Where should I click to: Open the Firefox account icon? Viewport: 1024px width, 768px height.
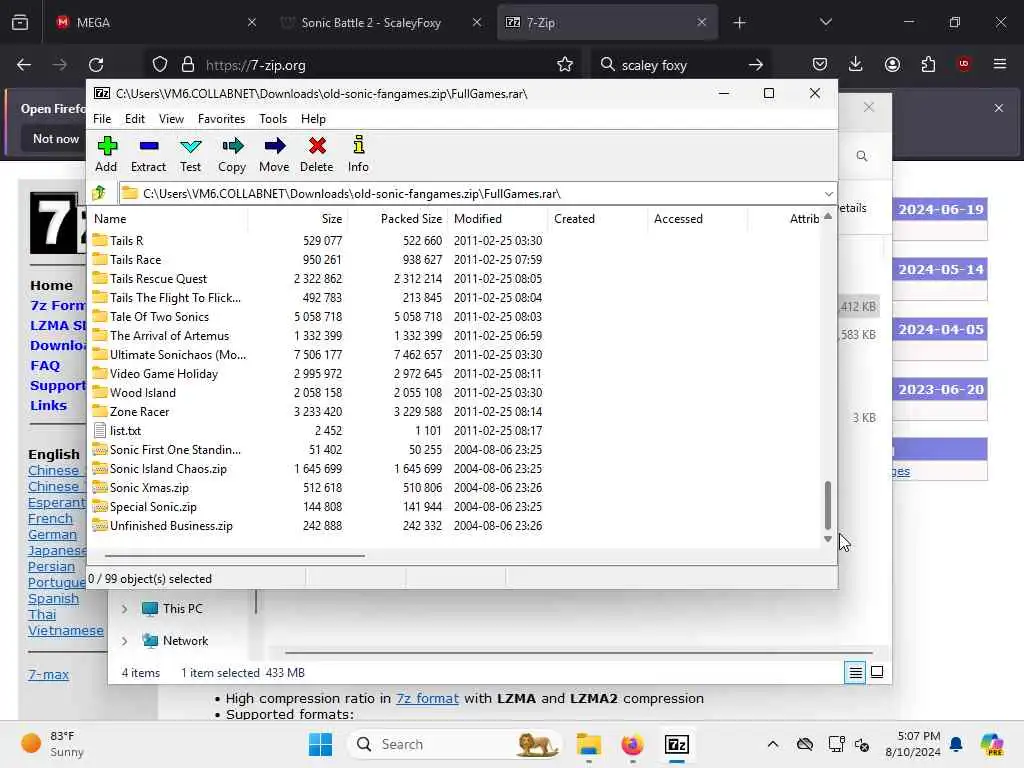tap(892, 64)
